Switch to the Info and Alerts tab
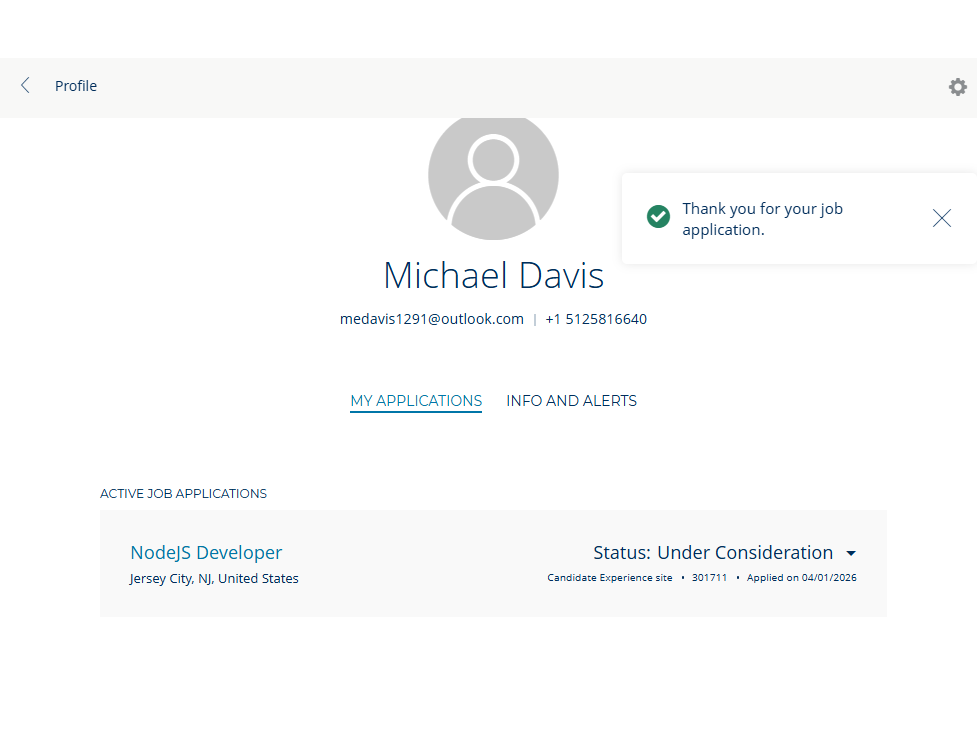This screenshot has width=977, height=737. pyautogui.click(x=571, y=401)
